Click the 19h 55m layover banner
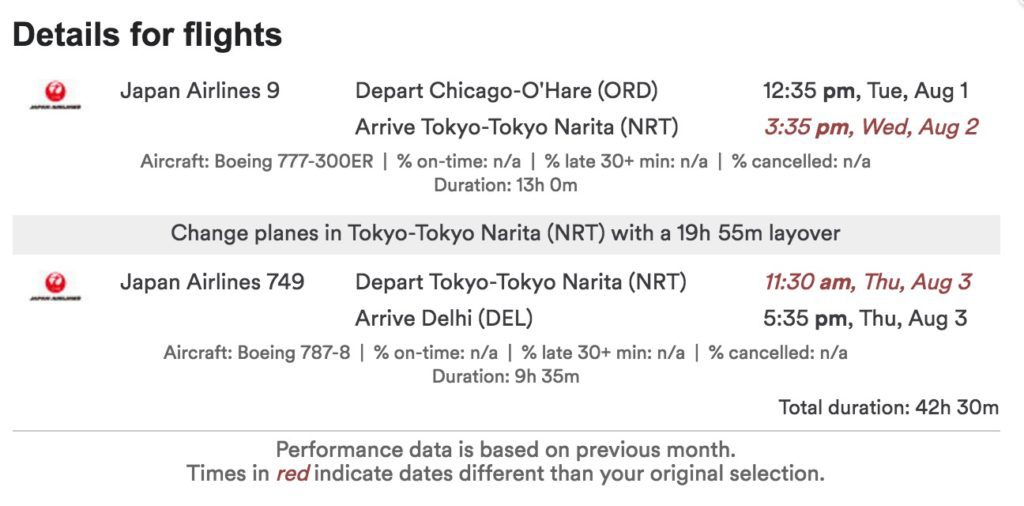Viewport: 1024px width, 506px height. [505, 234]
